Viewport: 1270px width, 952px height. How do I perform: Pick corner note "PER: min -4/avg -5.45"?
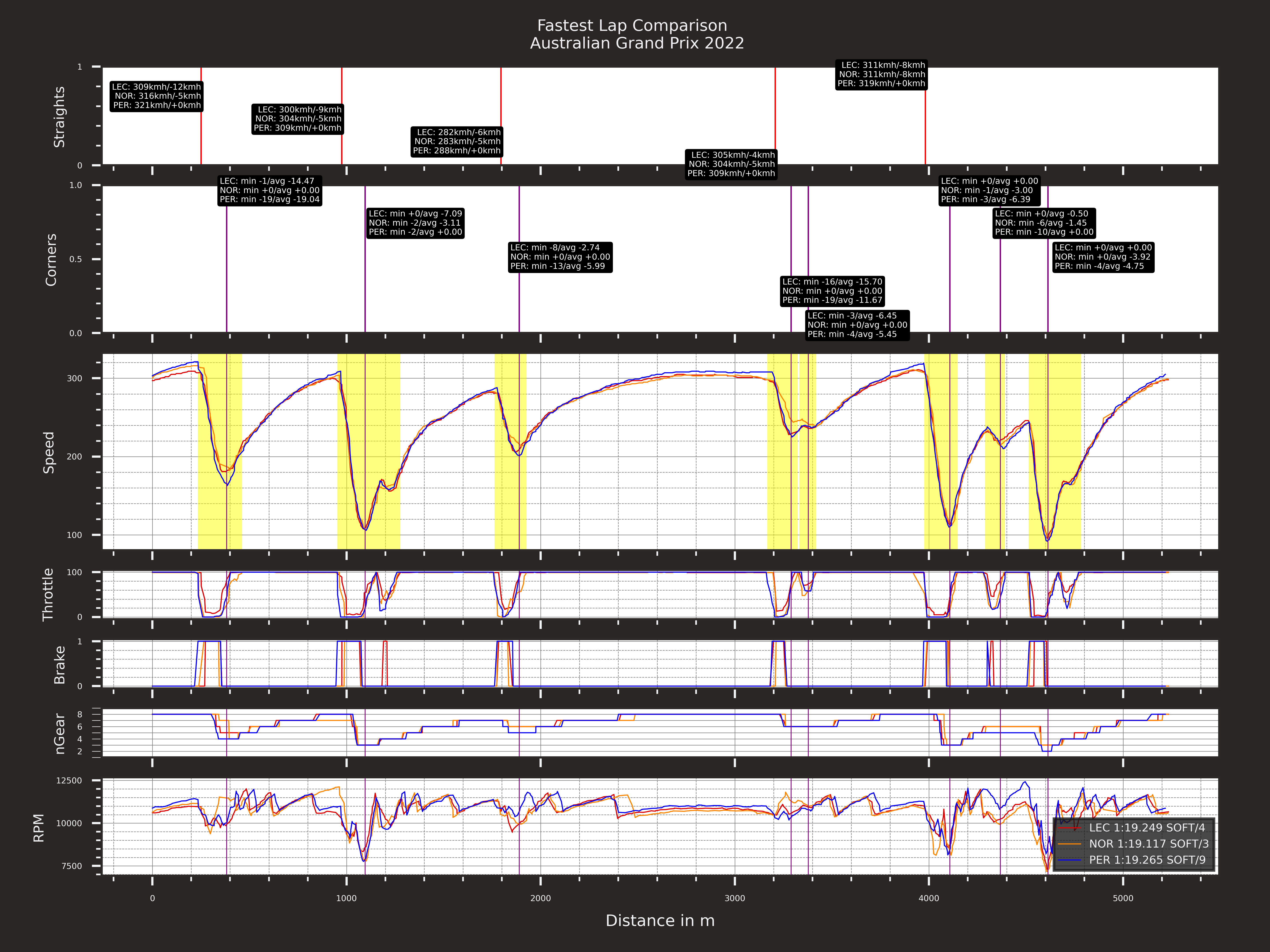[852, 334]
